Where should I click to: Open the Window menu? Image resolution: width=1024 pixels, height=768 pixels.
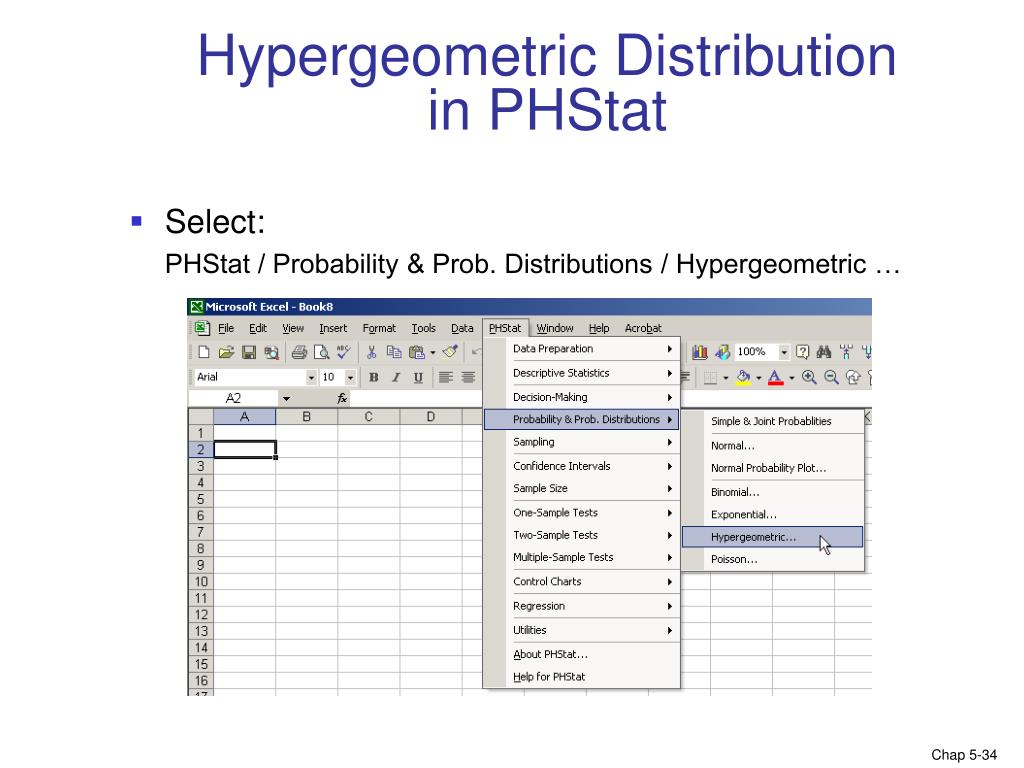(x=555, y=328)
